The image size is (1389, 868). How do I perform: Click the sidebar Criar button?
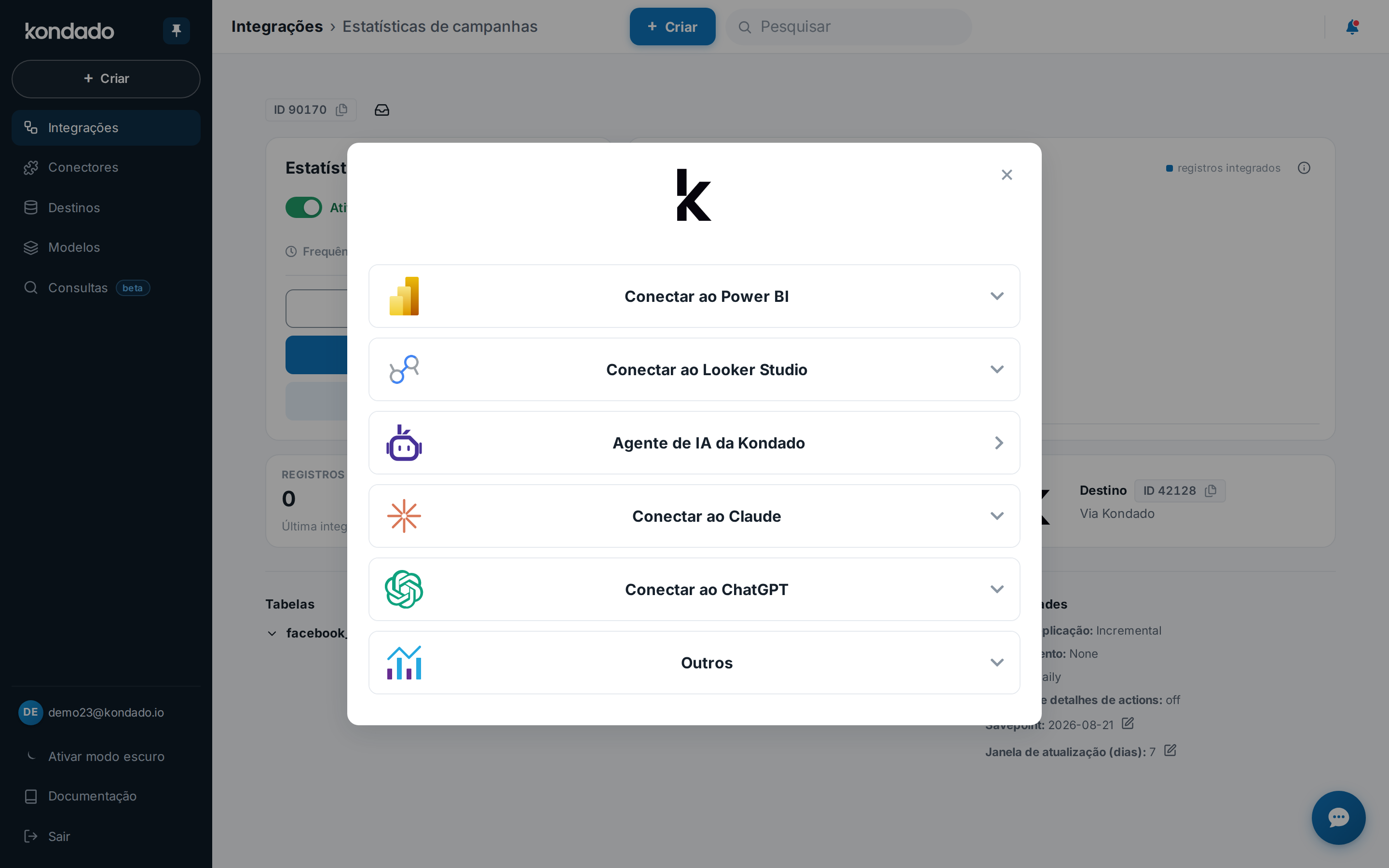click(106, 79)
